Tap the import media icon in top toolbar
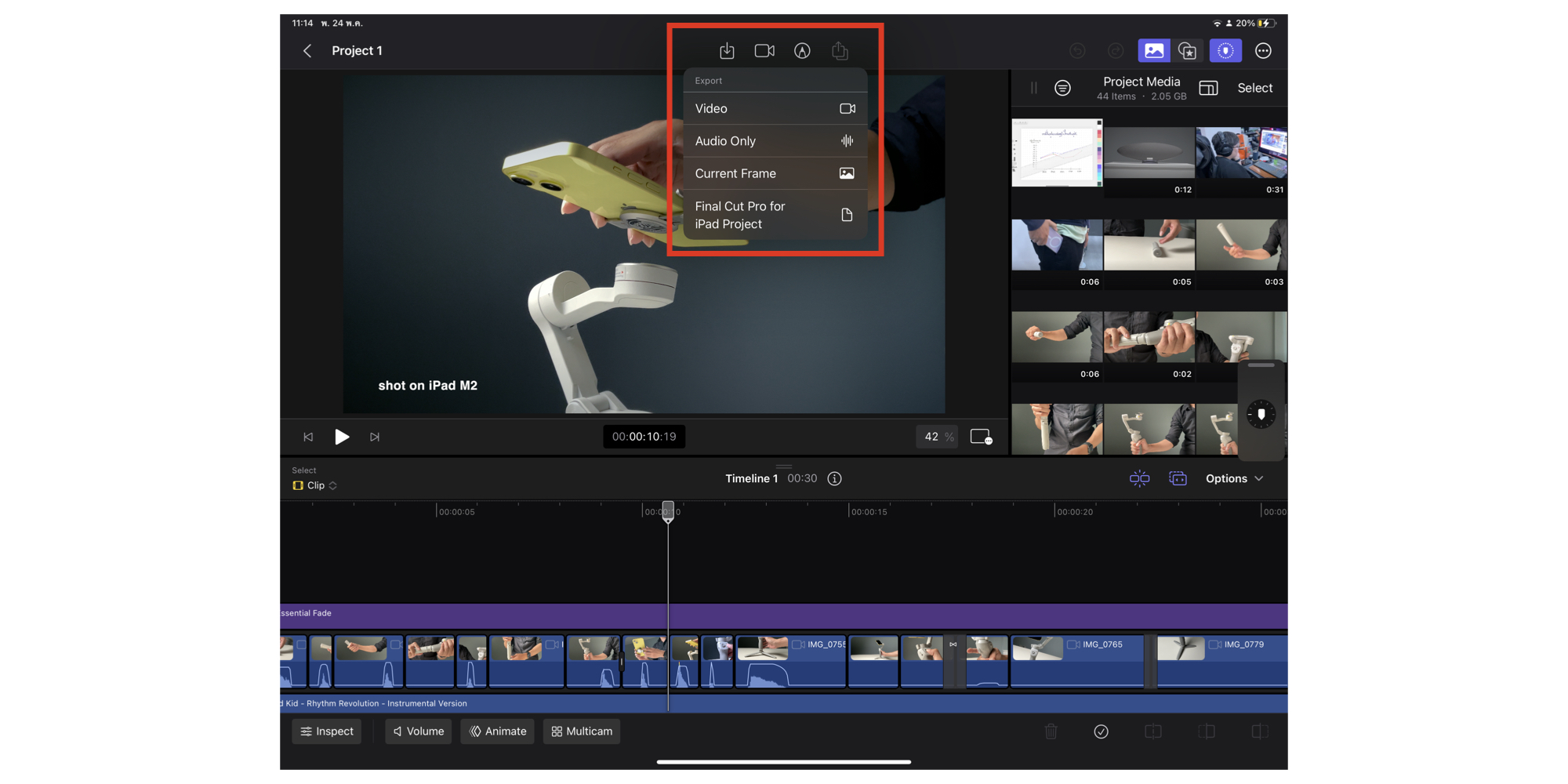Screen dimensions: 1568x784 pyautogui.click(x=727, y=51)
